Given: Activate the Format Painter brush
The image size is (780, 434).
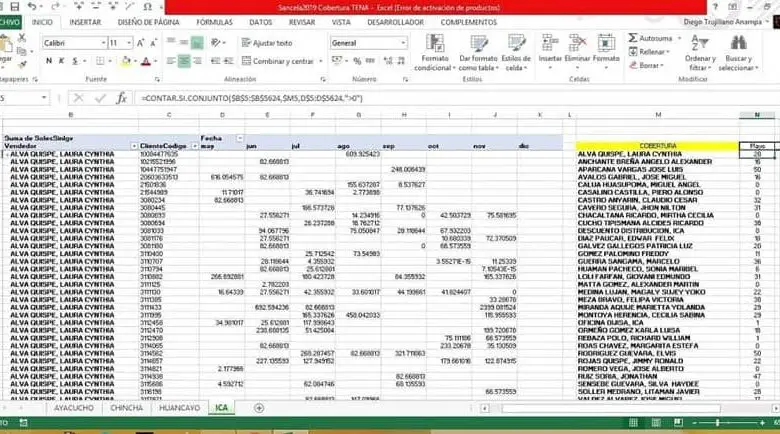Looking at the screenshot, I should pyautogui.click(x=22, y=64).
